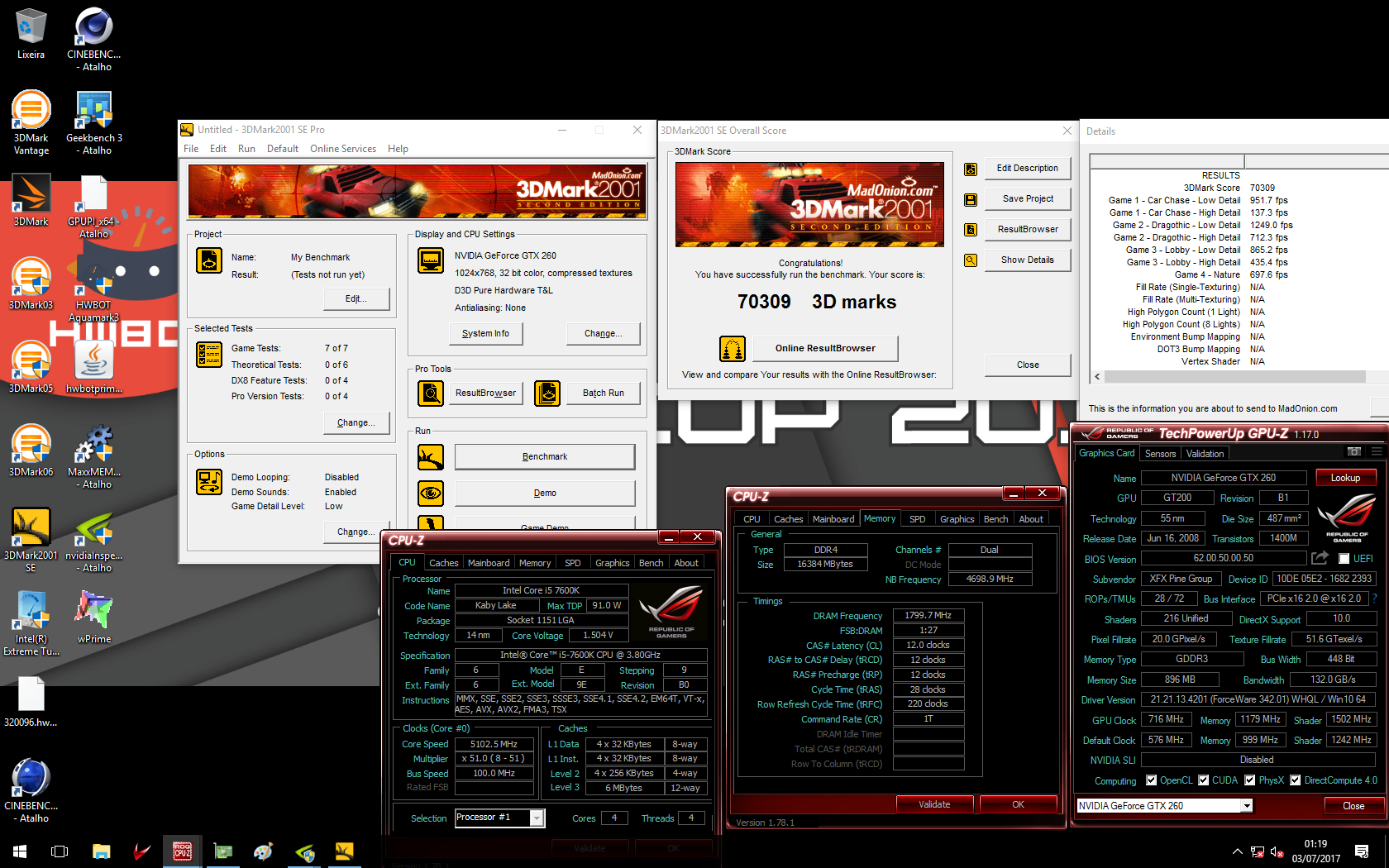Click the Details results horizontal scrollbar
Viewport: 1389px width, 868px height.
pyautogui.click(x=1234, y=377)
